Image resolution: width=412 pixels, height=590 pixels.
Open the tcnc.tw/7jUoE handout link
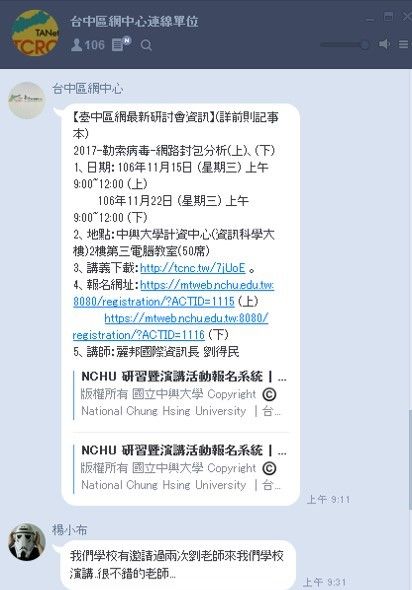[x=192, y=268]
